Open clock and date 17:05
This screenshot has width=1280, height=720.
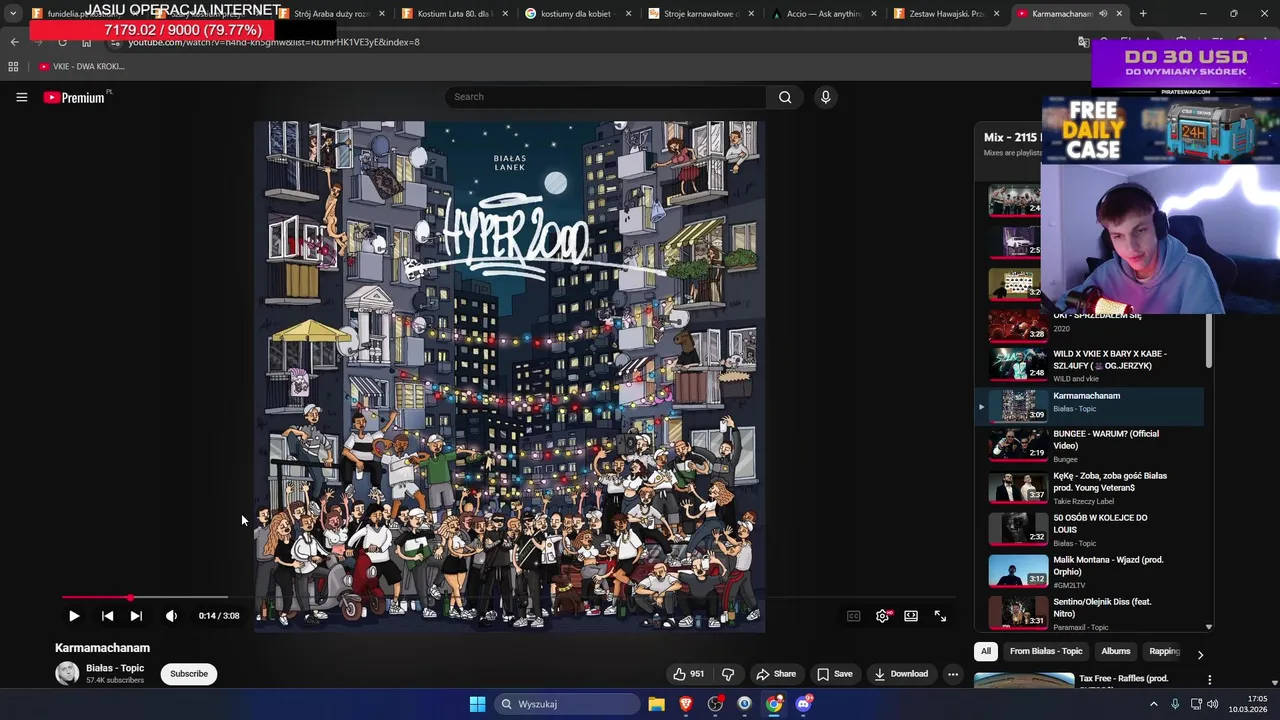pyautogui.click(x=1248, y=704)
